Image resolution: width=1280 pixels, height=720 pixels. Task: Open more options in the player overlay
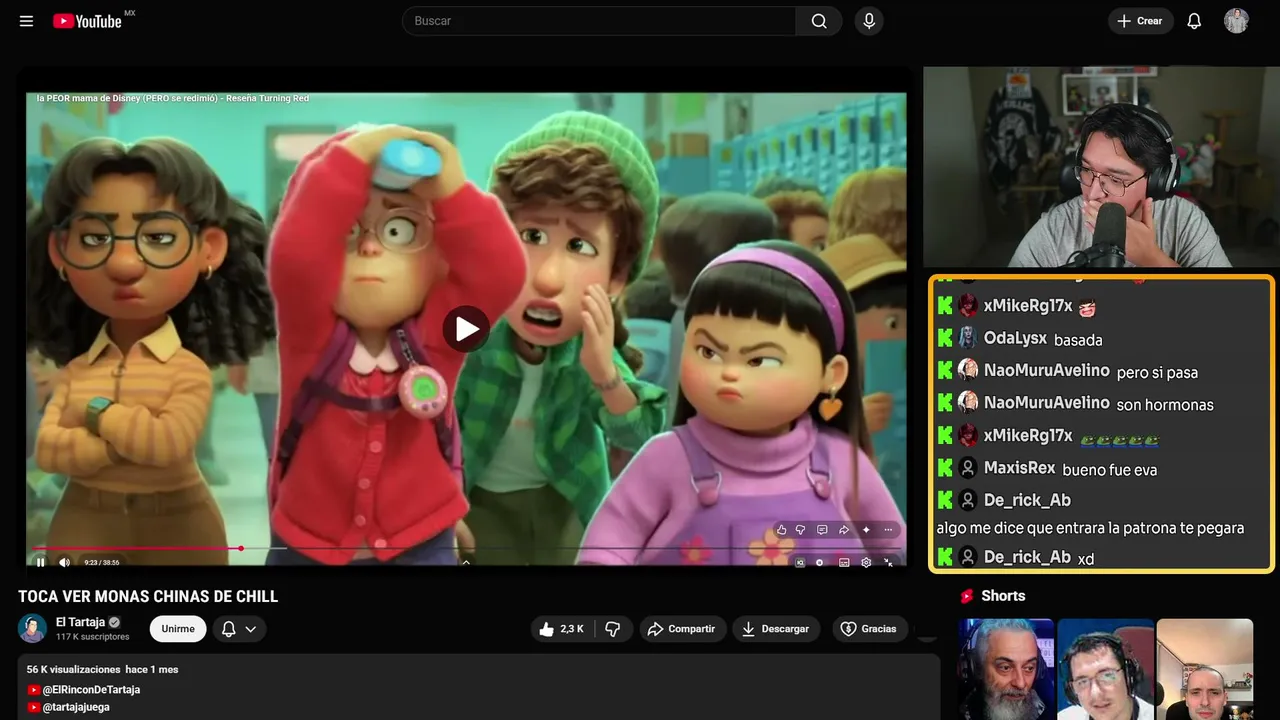pyautogui.click(x=888, y=530)
